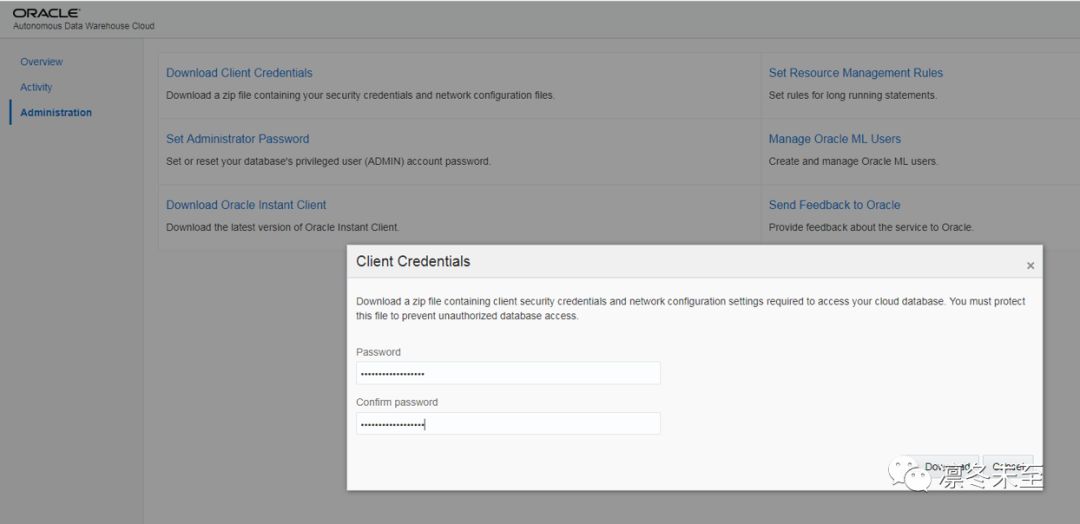Switch to the Activity tab

pyautogui.click(x=36, y=87)
